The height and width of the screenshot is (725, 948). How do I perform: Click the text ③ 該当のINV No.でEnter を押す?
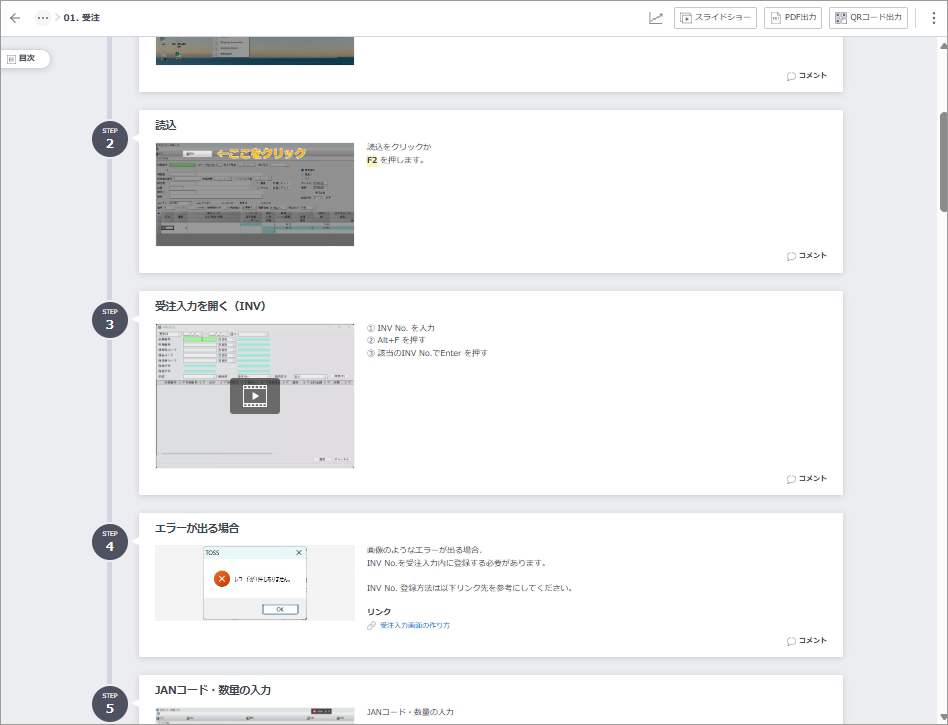[427, 353]
